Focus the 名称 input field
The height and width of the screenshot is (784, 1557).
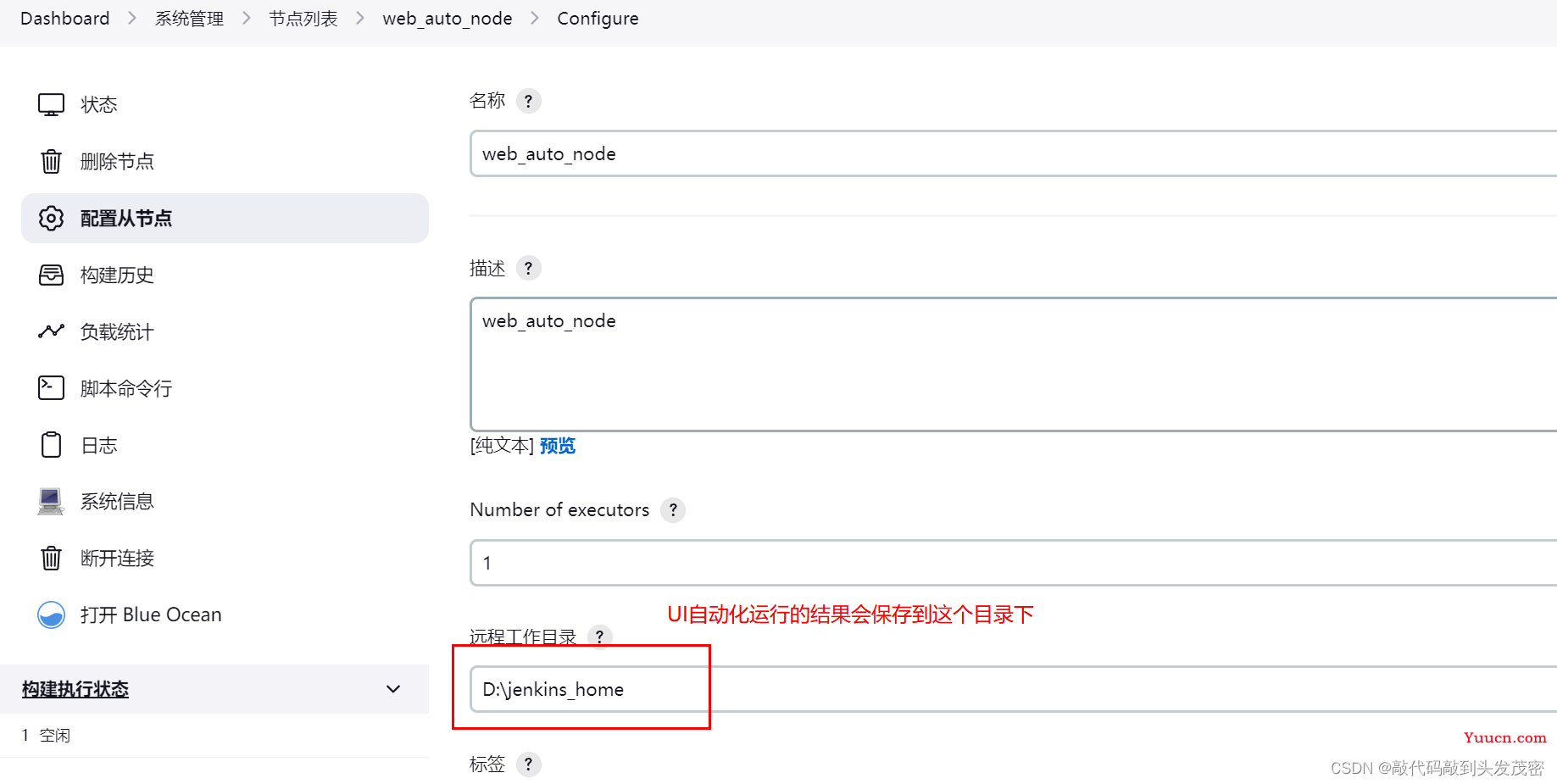point(1013,153)
